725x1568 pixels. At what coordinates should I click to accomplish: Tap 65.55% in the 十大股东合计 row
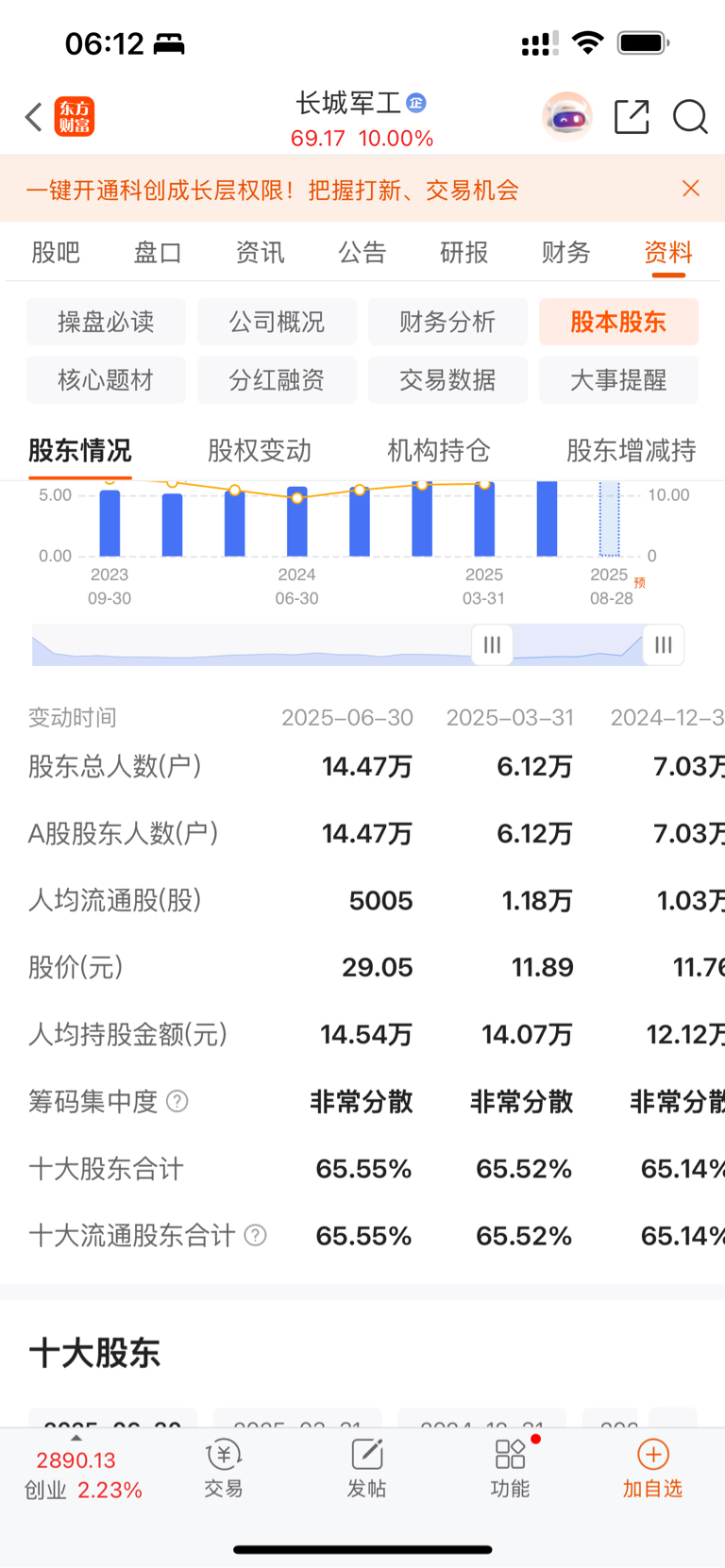pyautogui.click(x=363, y=1169)
